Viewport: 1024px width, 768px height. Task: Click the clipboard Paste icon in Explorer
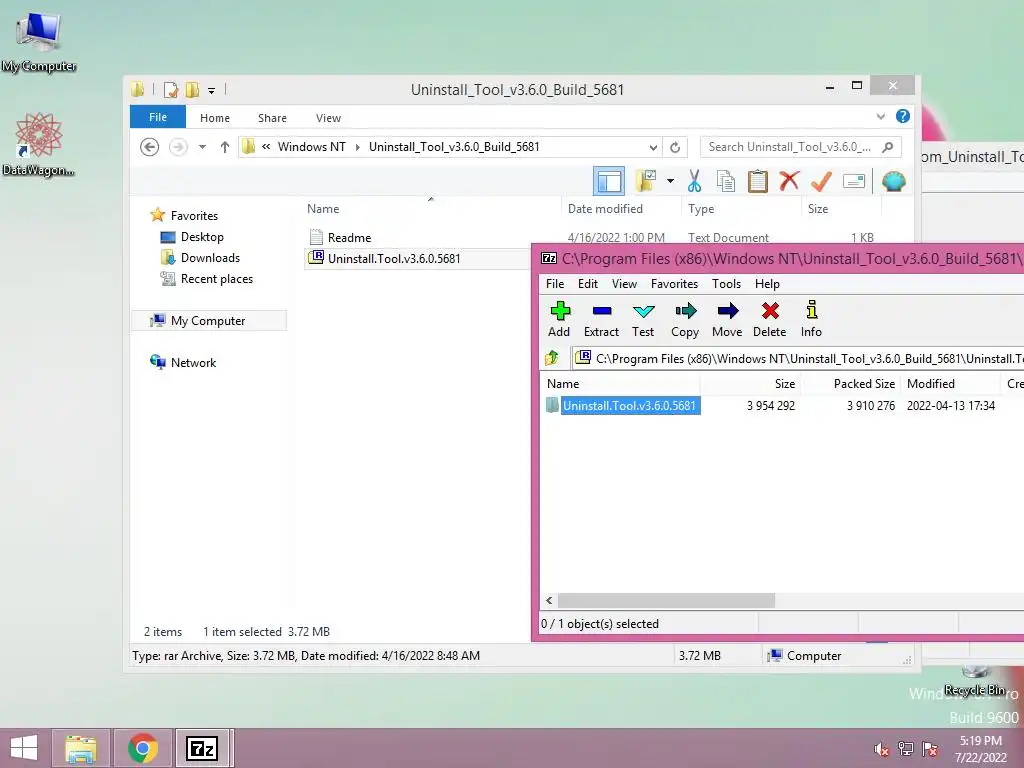tap(758, 181)
